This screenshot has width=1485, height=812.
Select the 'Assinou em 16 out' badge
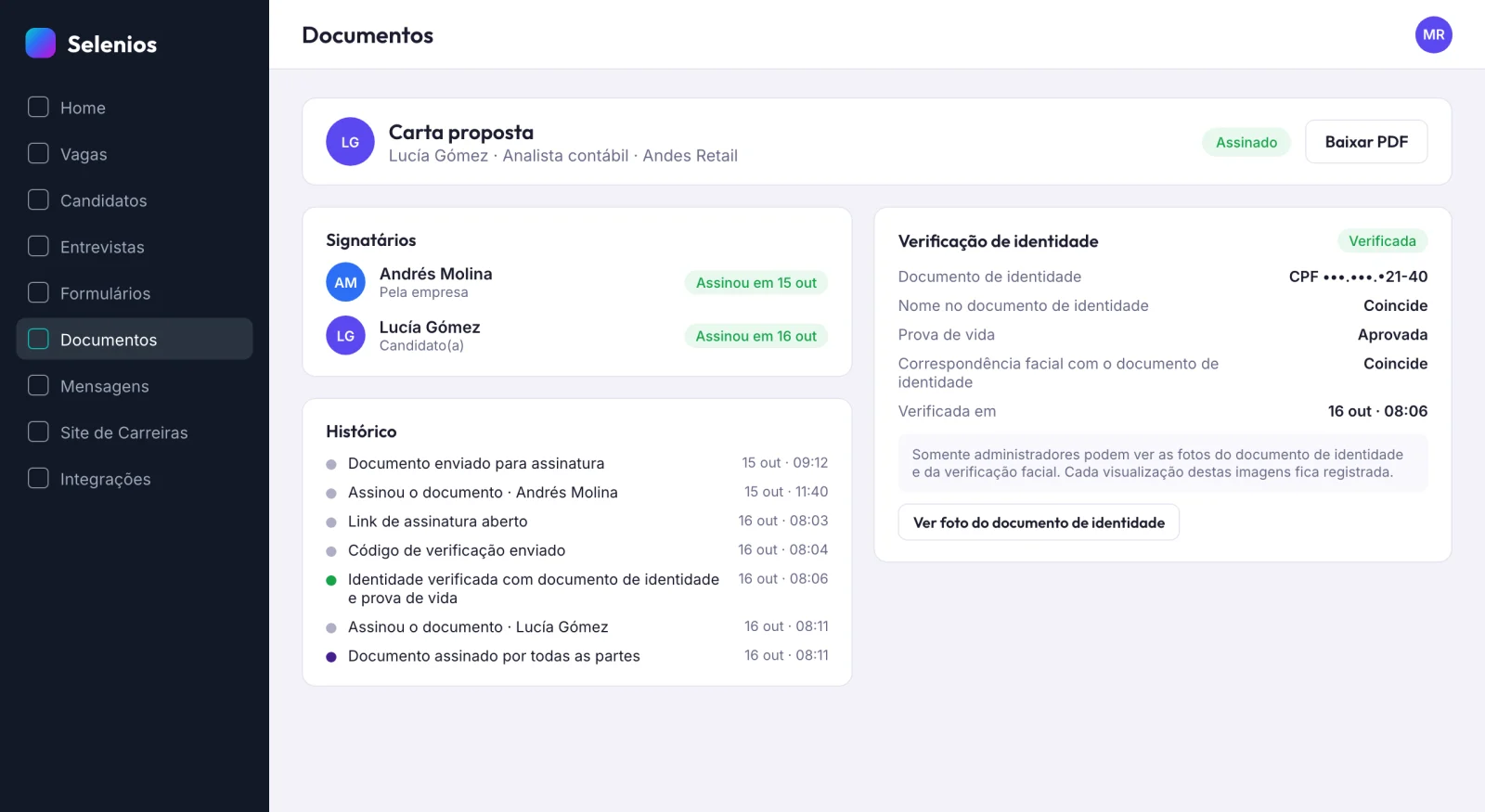tap(756, 336)
